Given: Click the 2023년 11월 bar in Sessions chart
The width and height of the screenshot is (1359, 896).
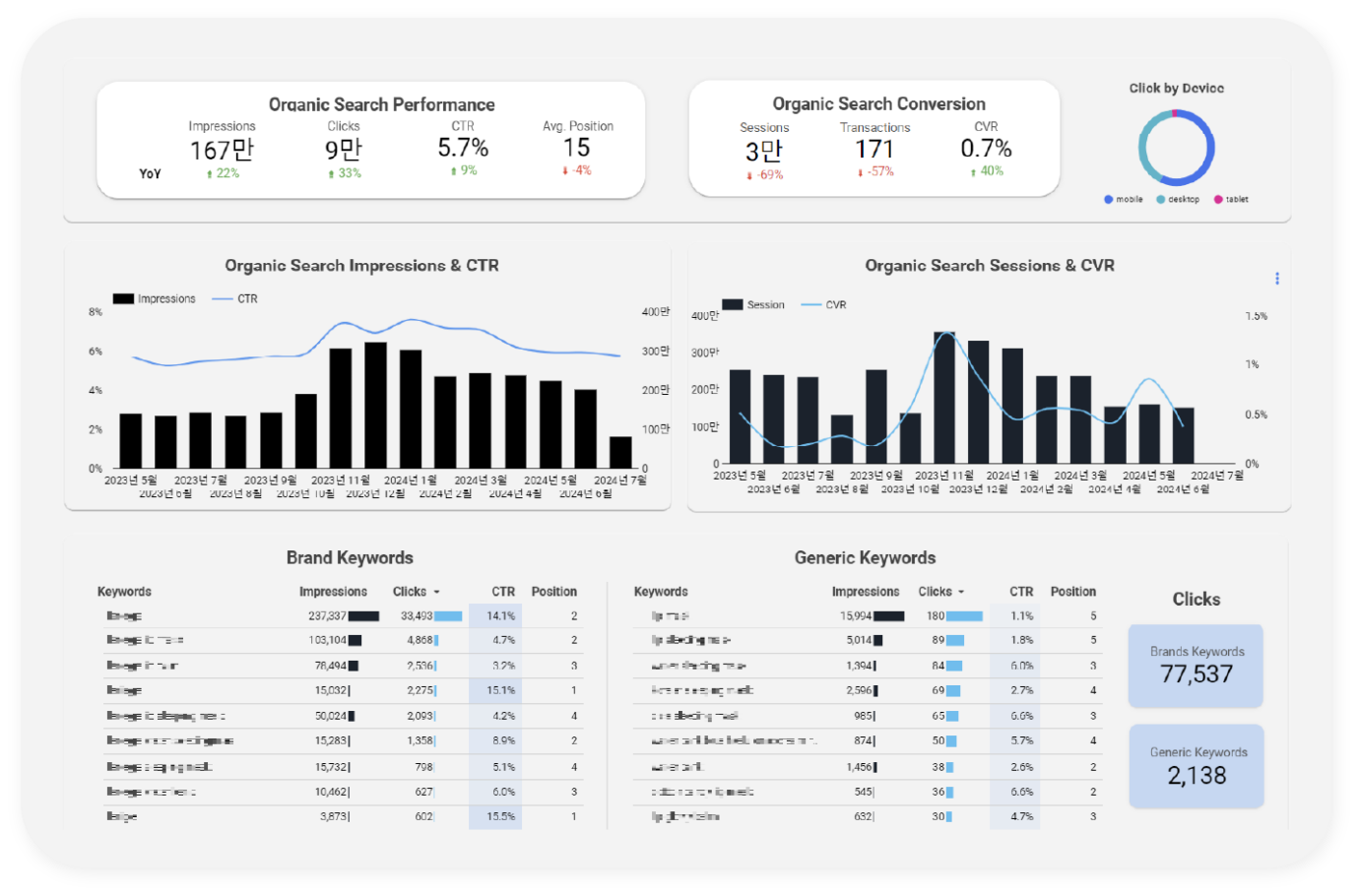Looking at the screenshot, I should [944, 398].
